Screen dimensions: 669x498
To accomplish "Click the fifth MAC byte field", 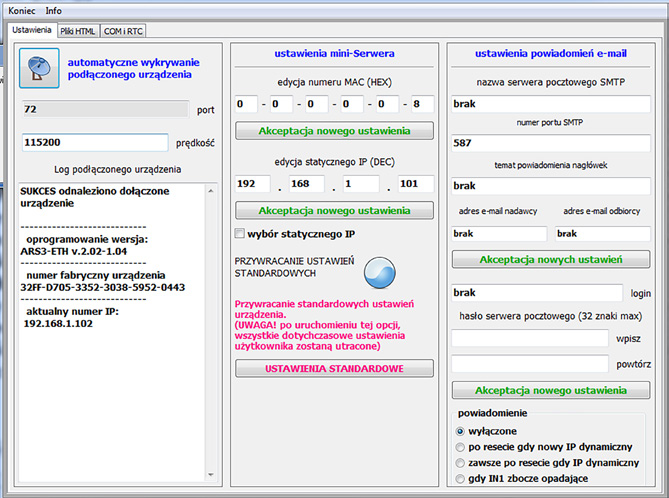I will click(388, 104).
